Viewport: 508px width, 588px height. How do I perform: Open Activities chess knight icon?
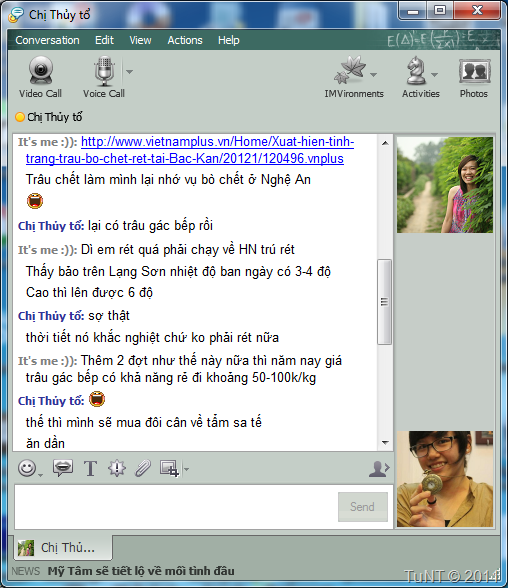416,70
